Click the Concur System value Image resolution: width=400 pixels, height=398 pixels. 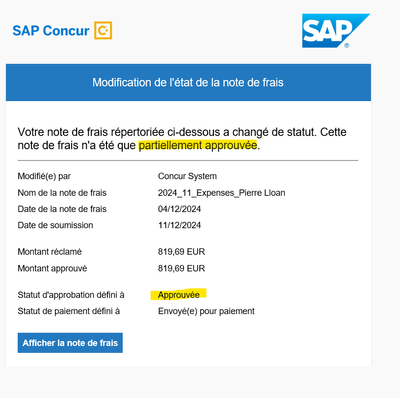point(187,176)
